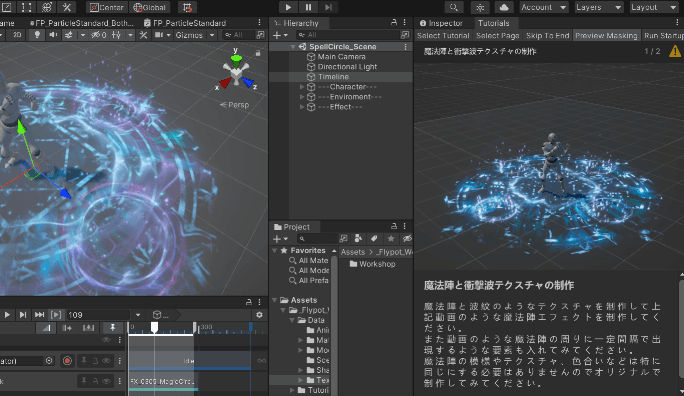The height and width of the screenshot is (396, 684).
Task: Toggle 2D view in Scene toolbar
Action: pos(17,35)
